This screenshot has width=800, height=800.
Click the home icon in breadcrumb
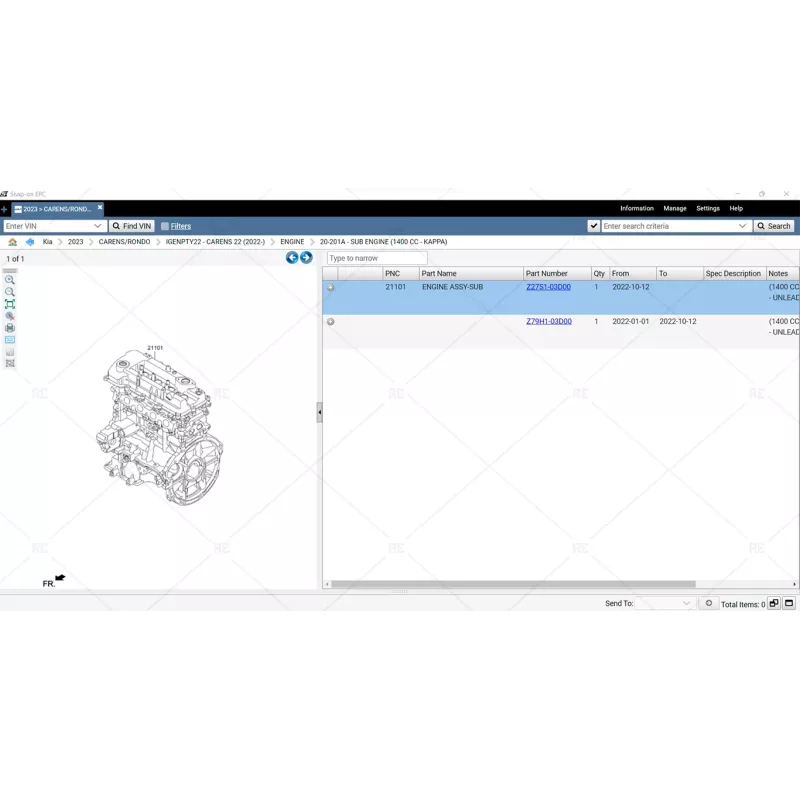point(12,242)
